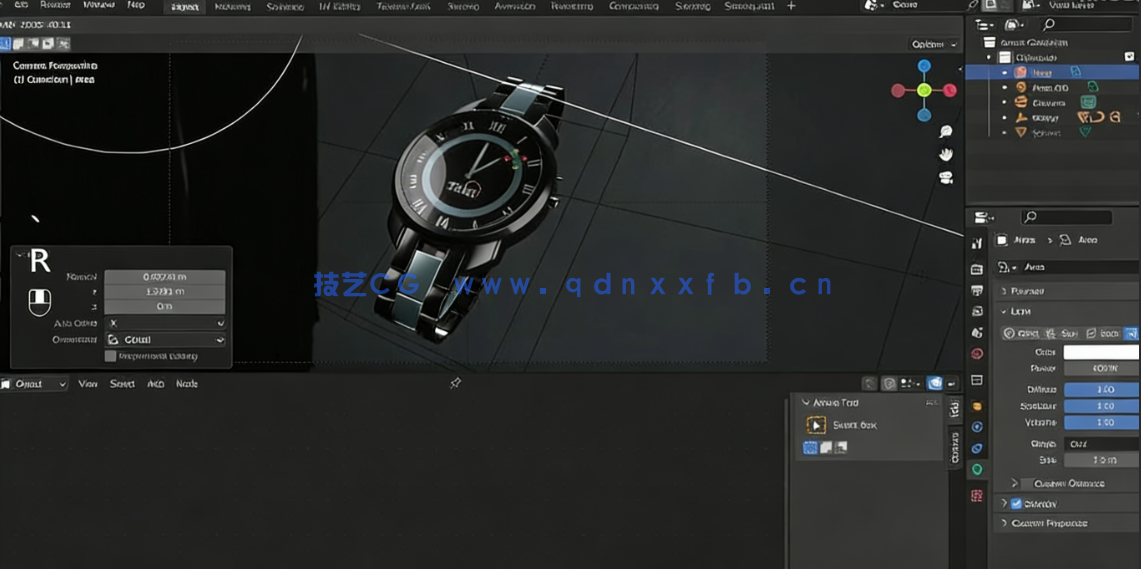
Task: Click the pin icon in node editor header
Action: (x=456, y=383)
